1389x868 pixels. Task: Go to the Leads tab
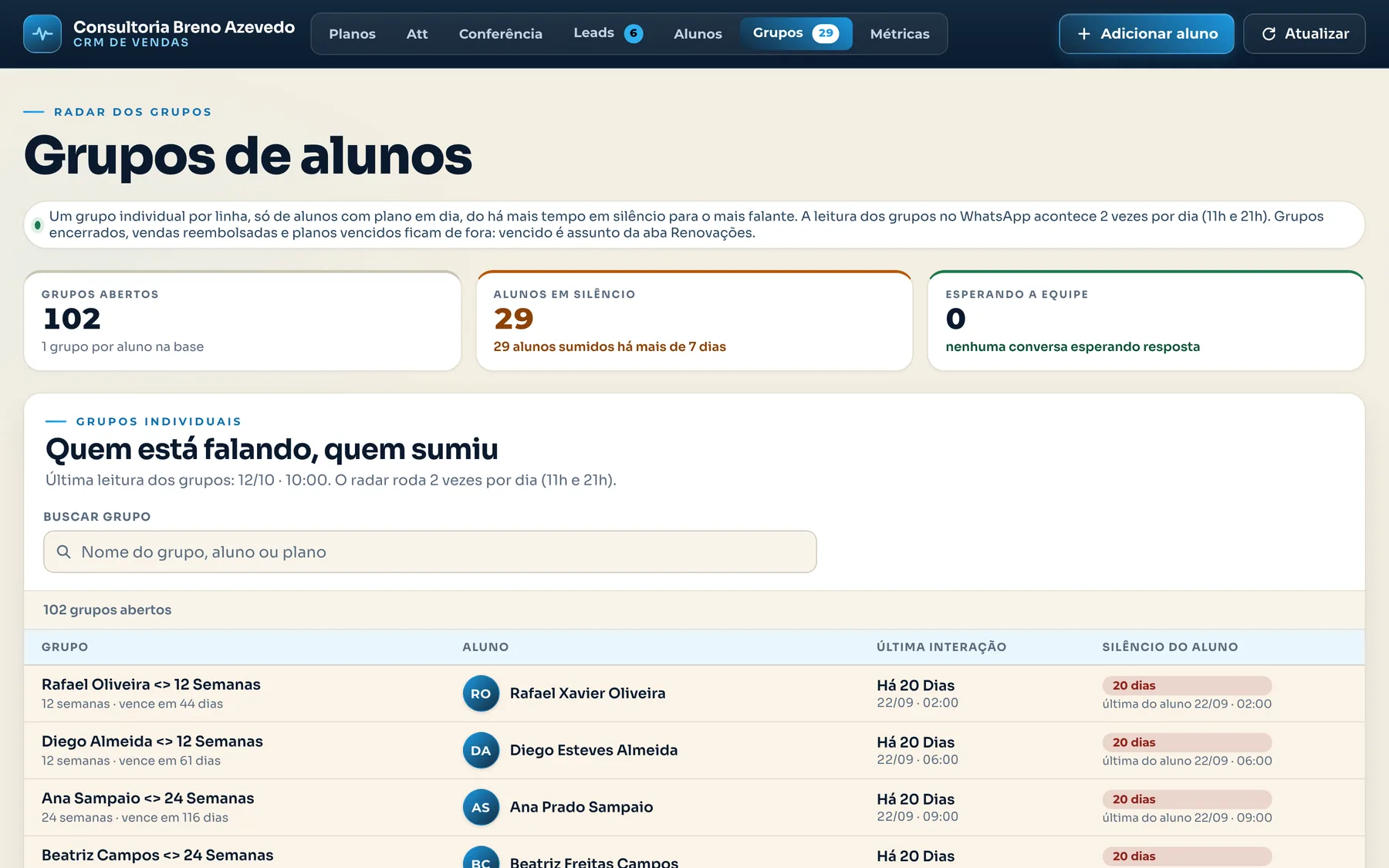[x=608, y=33]
